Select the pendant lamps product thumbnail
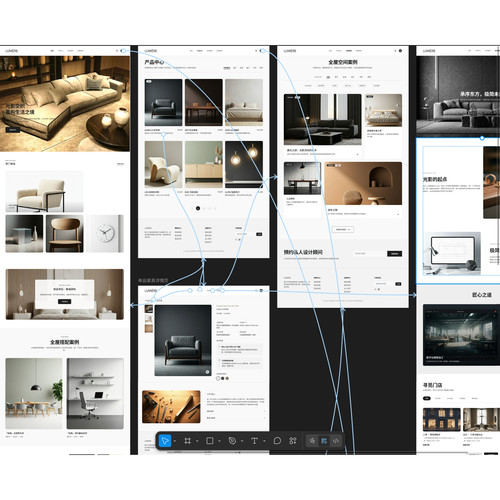Screen dimensions: 500x500 244,164
